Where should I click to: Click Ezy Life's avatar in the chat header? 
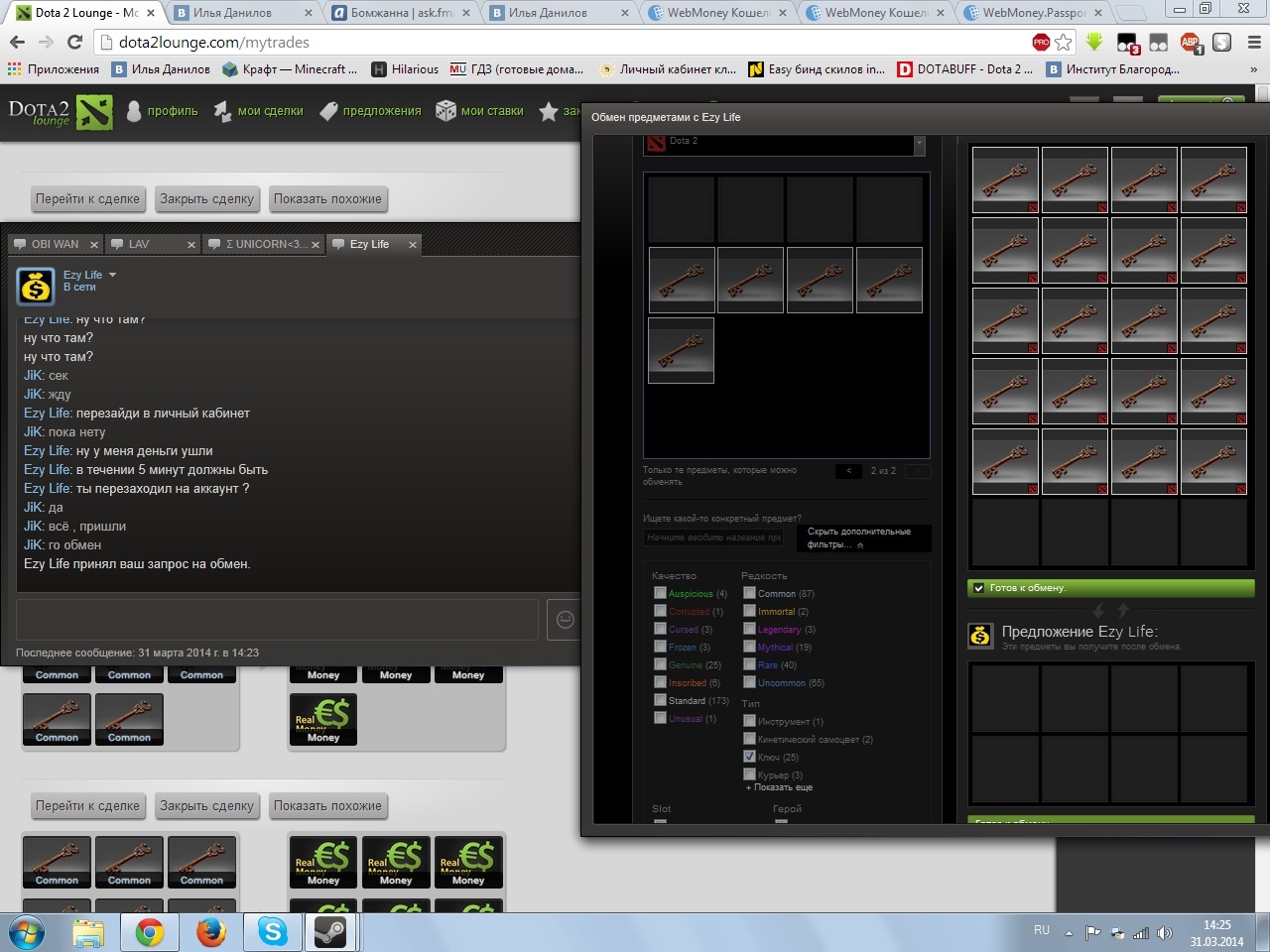click(36, 286)
